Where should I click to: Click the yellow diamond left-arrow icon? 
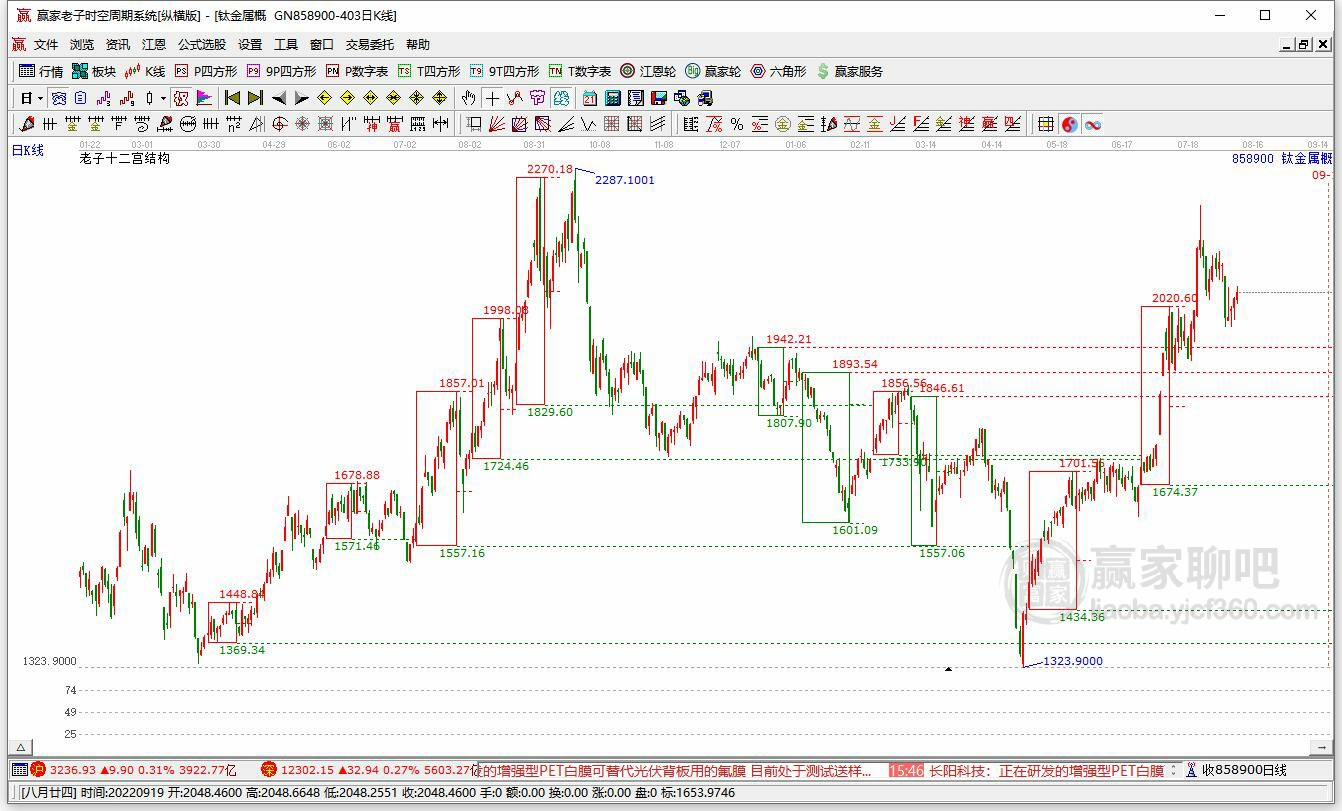pyautogui.click(x=324, y=98)
